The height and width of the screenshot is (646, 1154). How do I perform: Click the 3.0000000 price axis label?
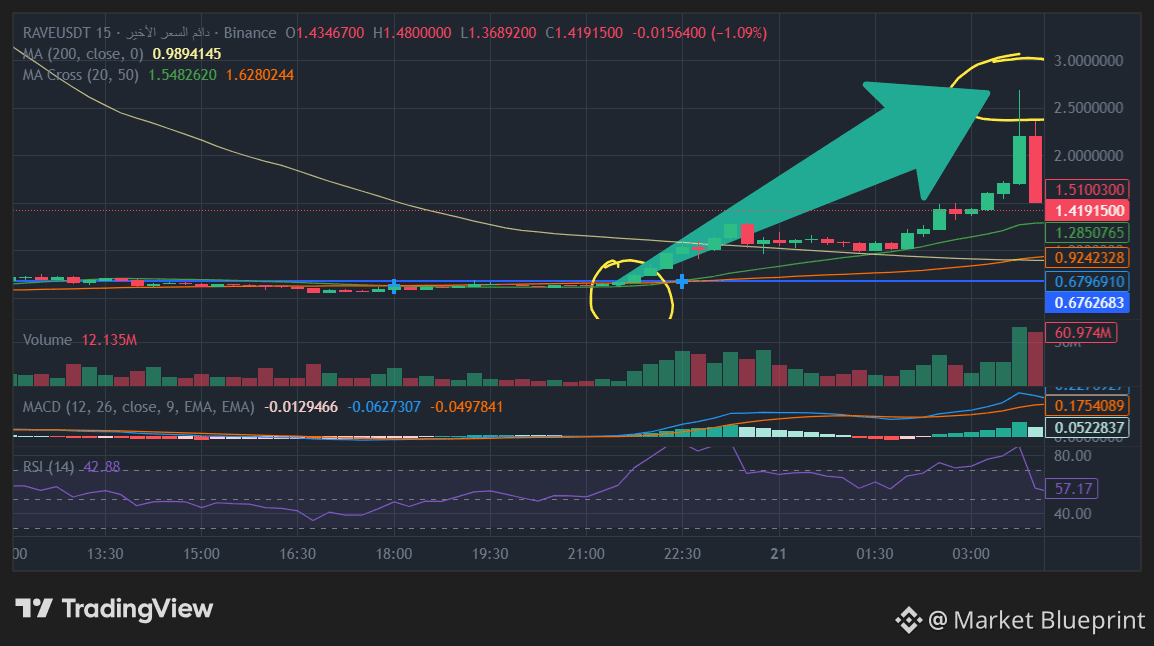click(x=1088, y=61)
